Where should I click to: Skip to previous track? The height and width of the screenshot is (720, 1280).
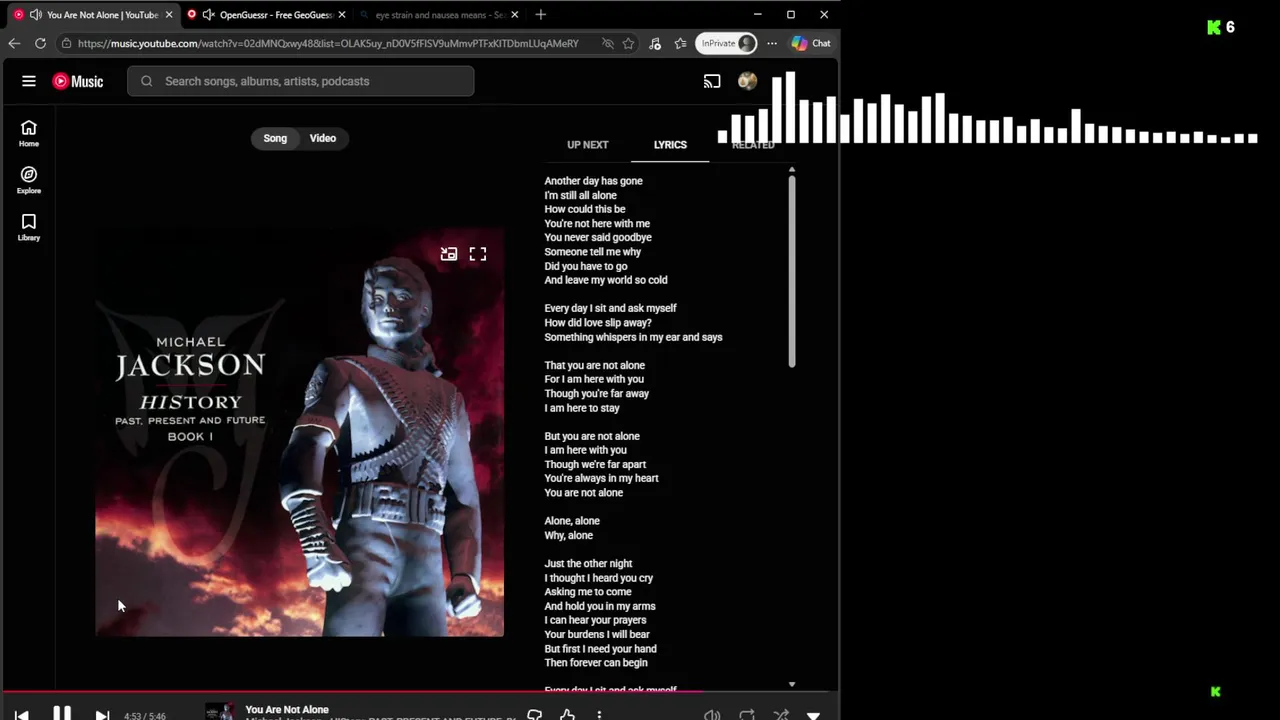click(x=22, y=715)
